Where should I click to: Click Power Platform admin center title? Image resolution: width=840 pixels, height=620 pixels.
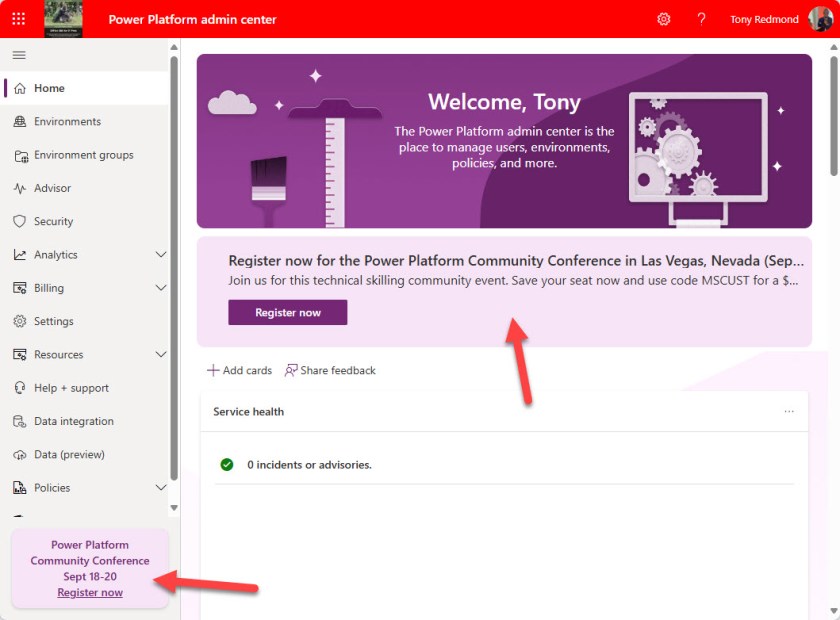[x=192, y=19]
